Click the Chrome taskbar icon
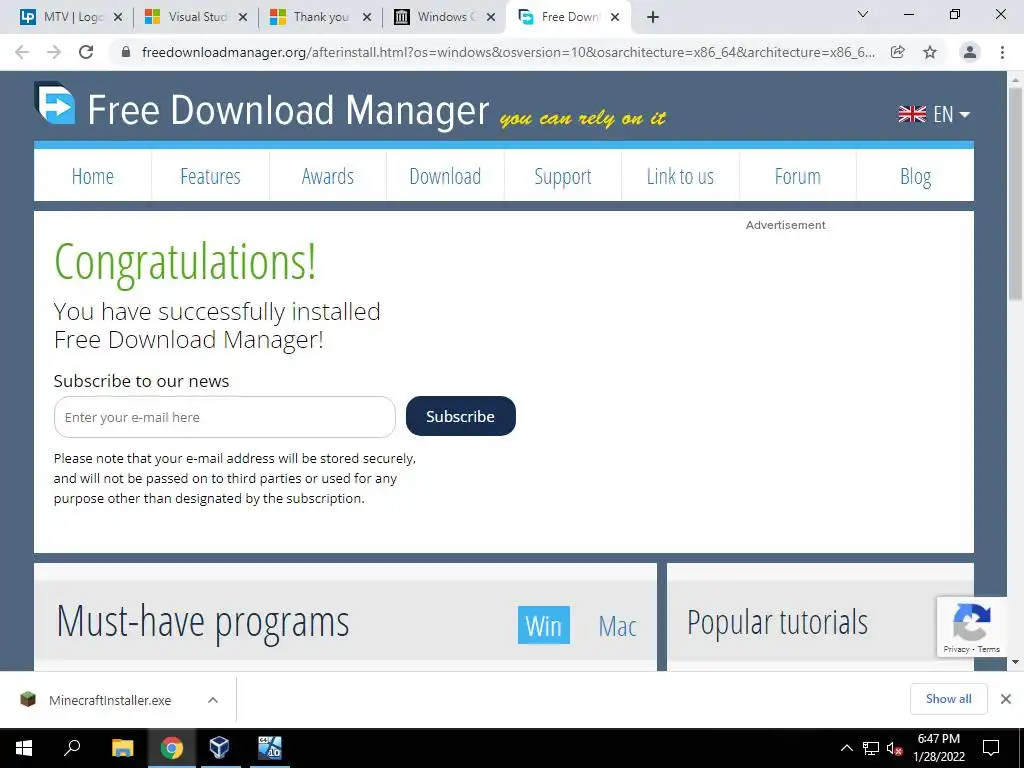 coord(171,748)
